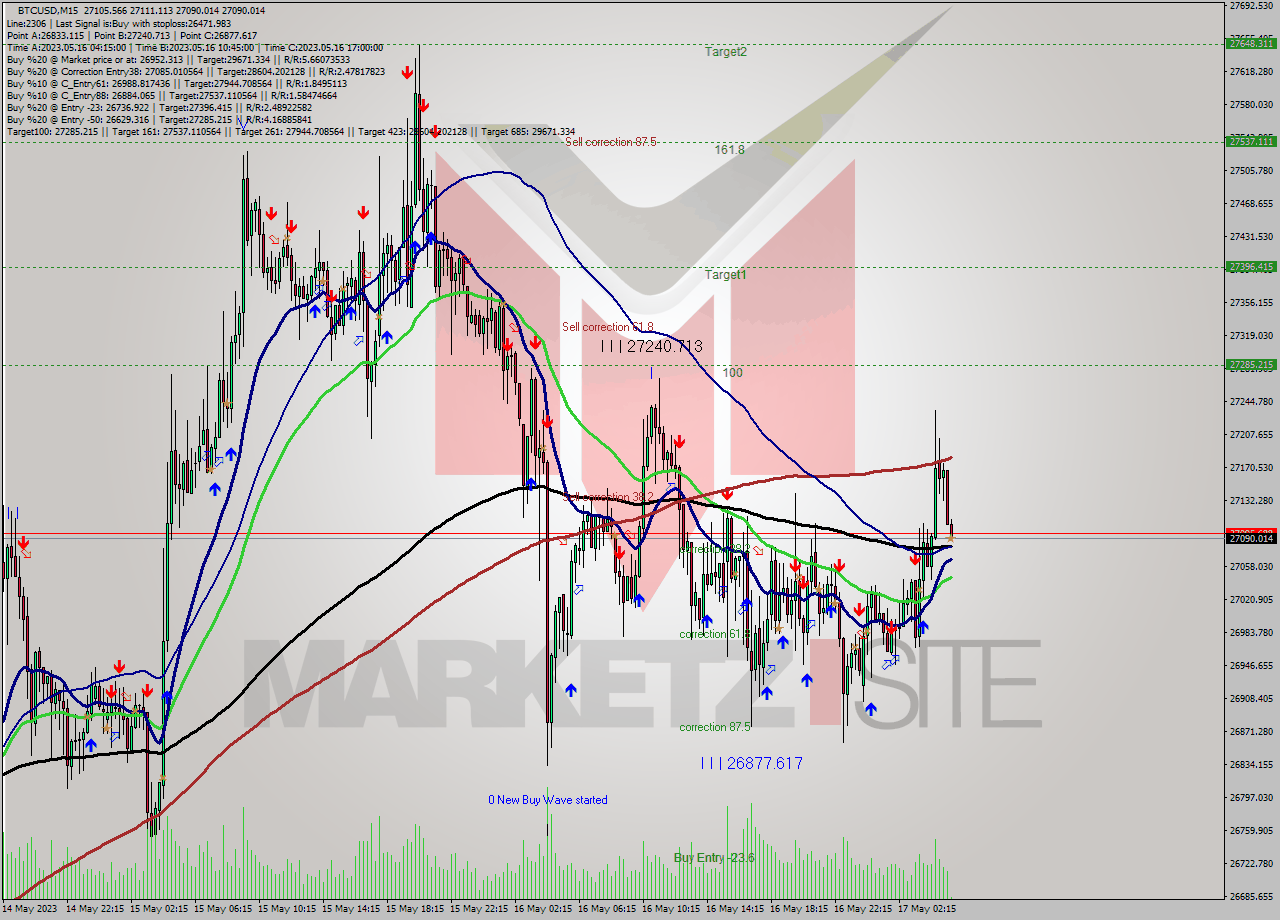The width and height of the screenshot is (1280, 920).
Task: Select 'Buy %20 @ Correction Entry38' line
Action: 196,71
